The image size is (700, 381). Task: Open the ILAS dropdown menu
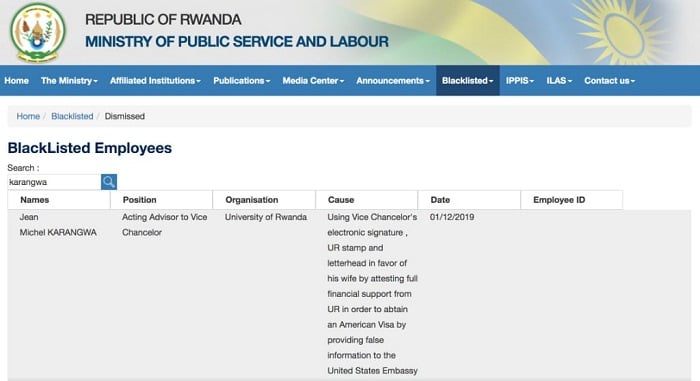pos(559,81)
